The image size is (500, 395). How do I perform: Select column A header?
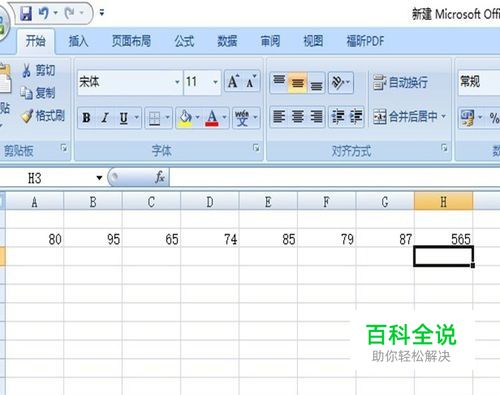[x=34, y=202]
